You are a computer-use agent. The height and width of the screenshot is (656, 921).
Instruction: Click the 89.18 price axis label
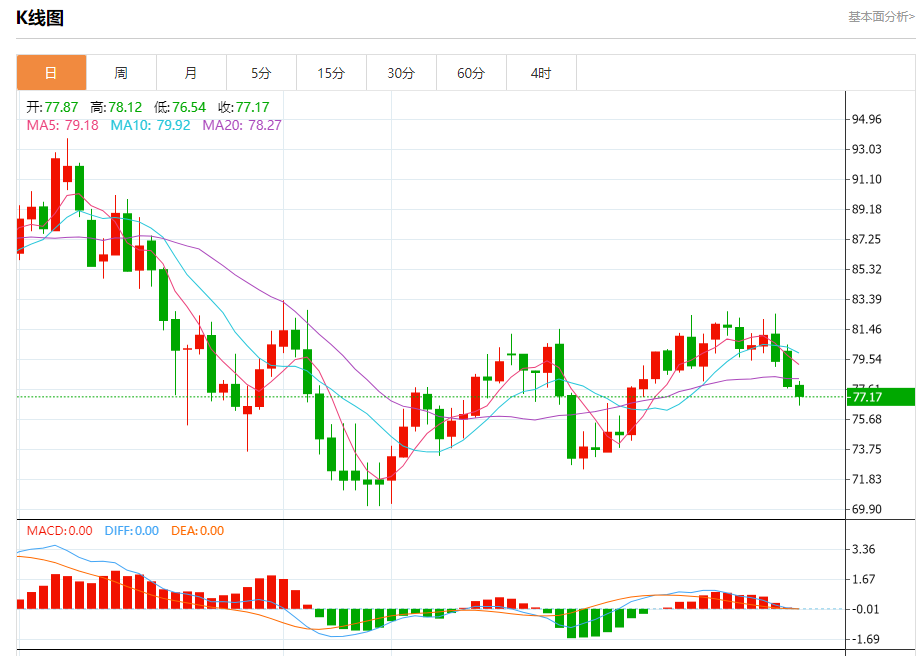867,209
